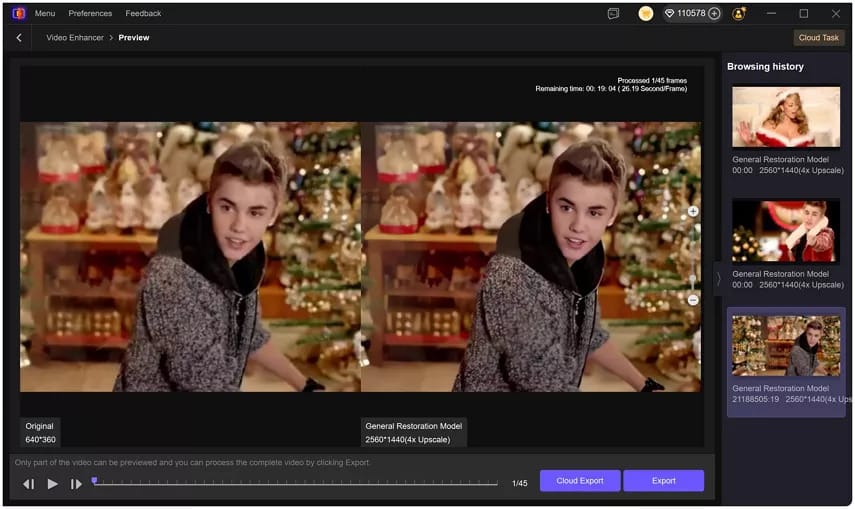Open the message center icon
Screen dimensions: 855x509
point(613,14)
